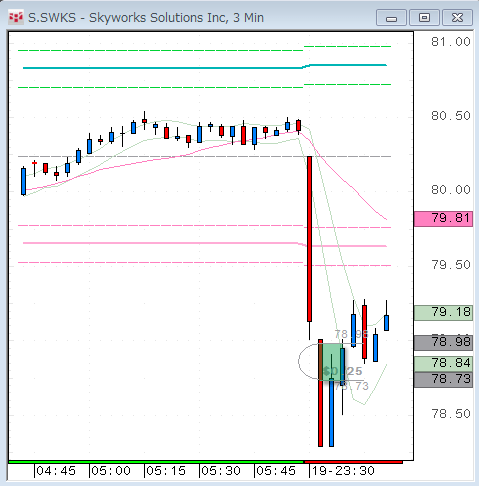
Task: Minimize the S.SWKS chart window
Action: pos(391,17)
